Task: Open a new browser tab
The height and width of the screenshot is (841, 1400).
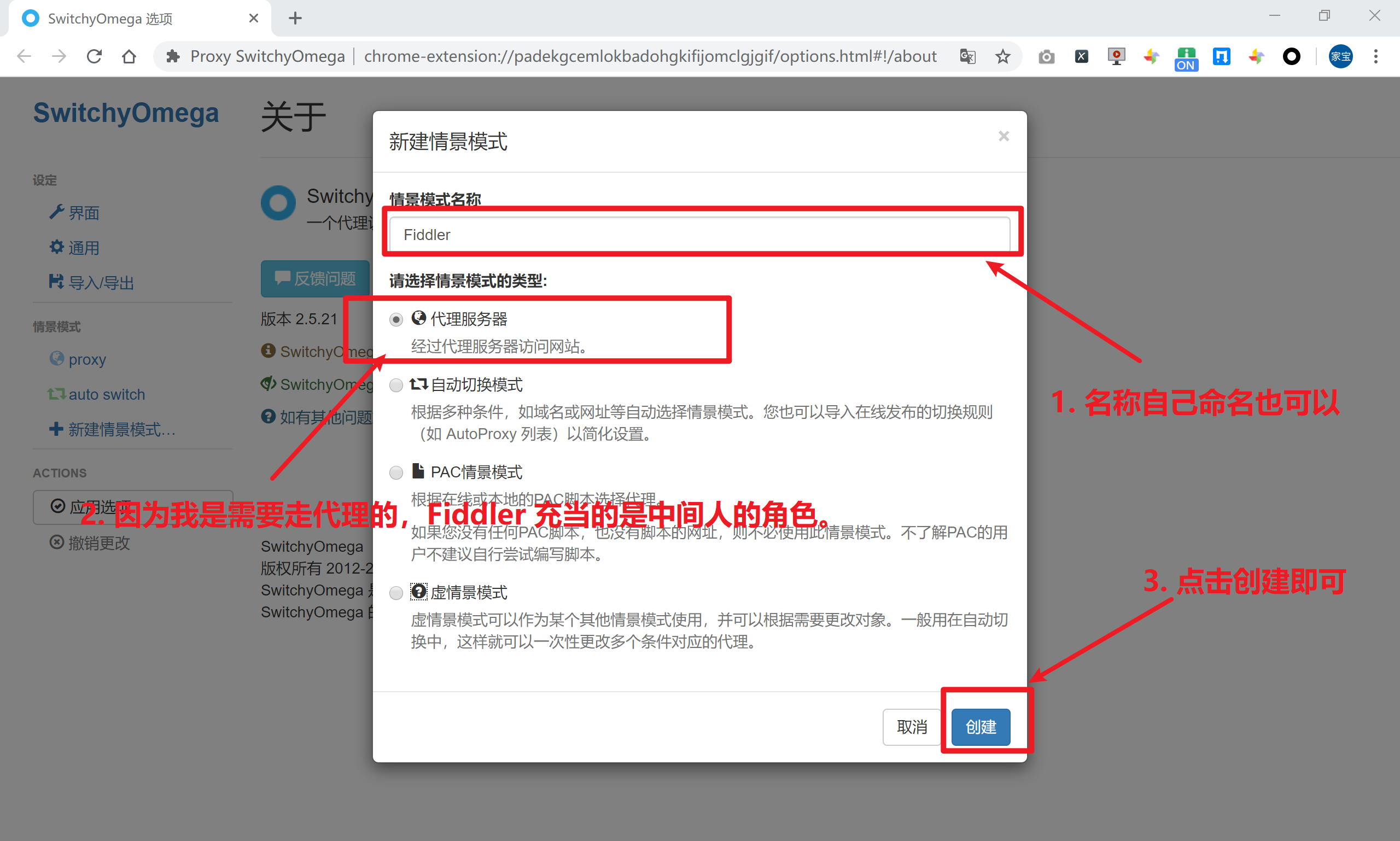Action: click(295, 18)
